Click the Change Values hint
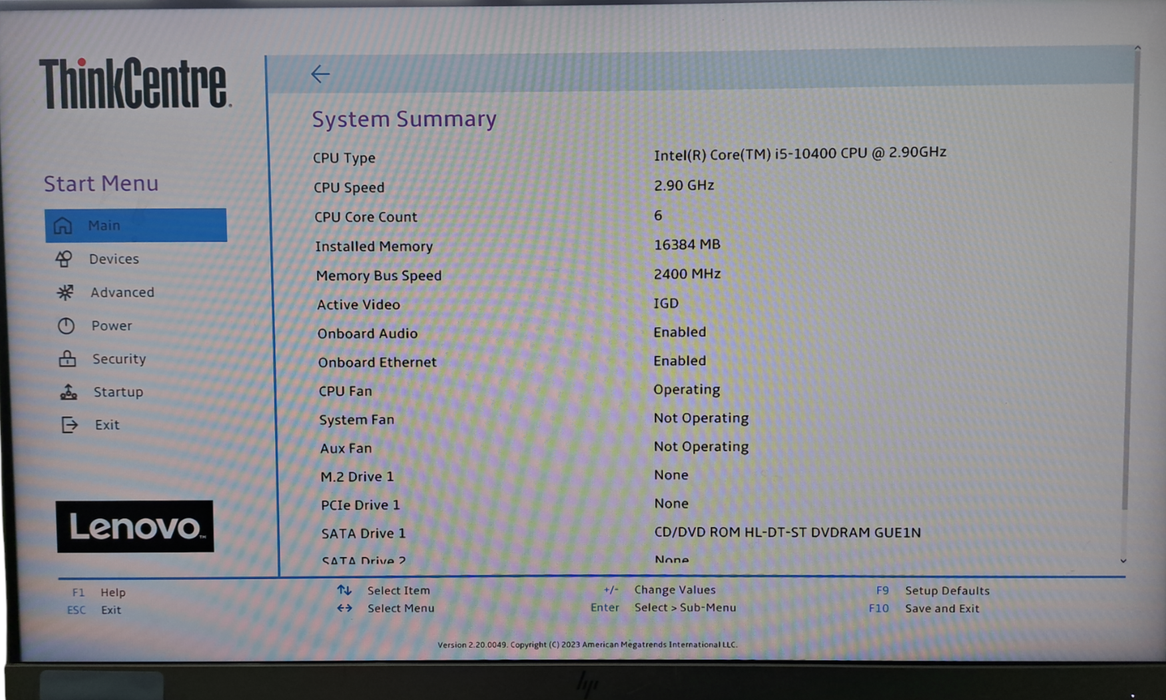 [659, 589]
